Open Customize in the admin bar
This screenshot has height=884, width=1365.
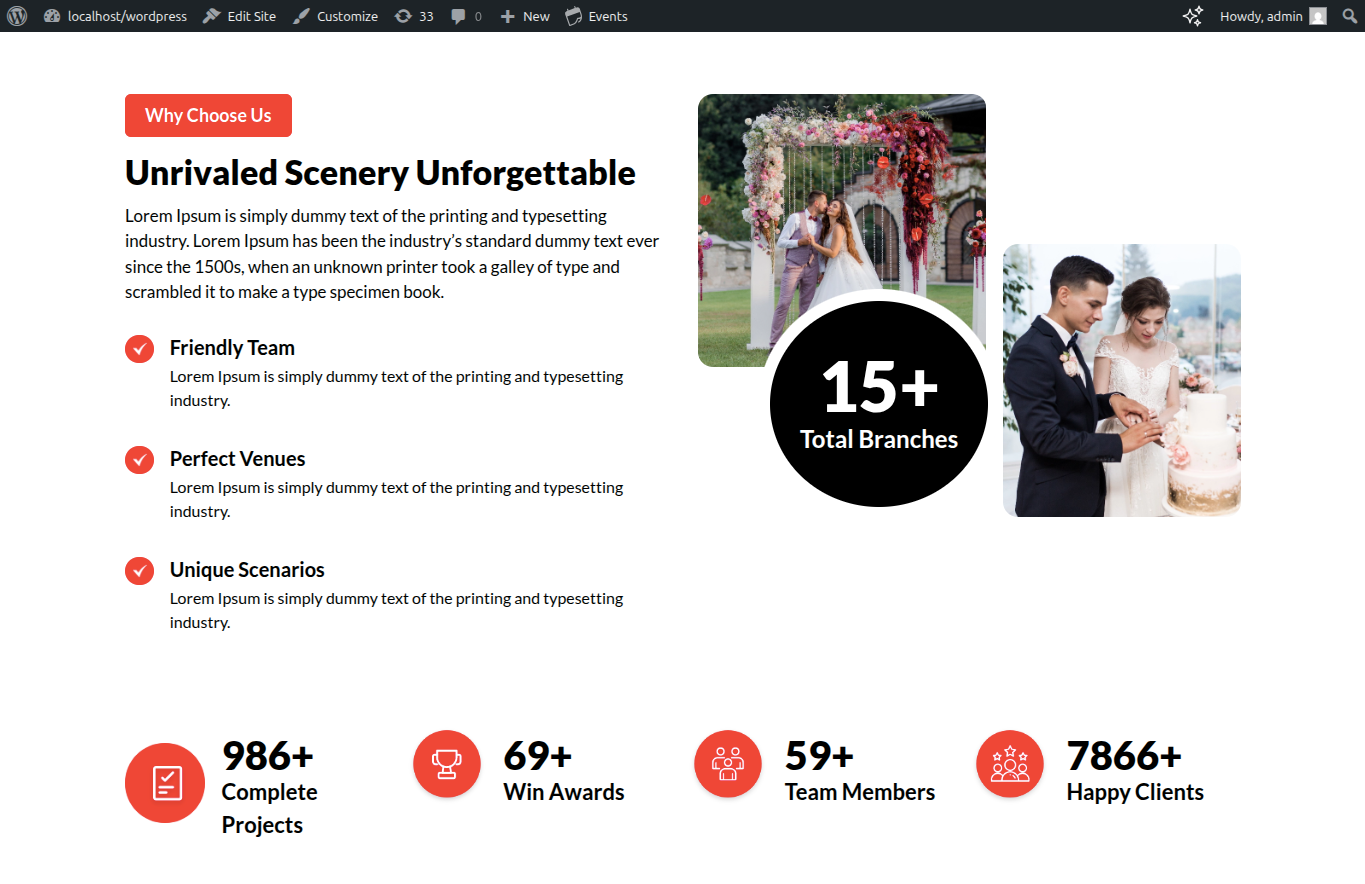coord(335,16)
